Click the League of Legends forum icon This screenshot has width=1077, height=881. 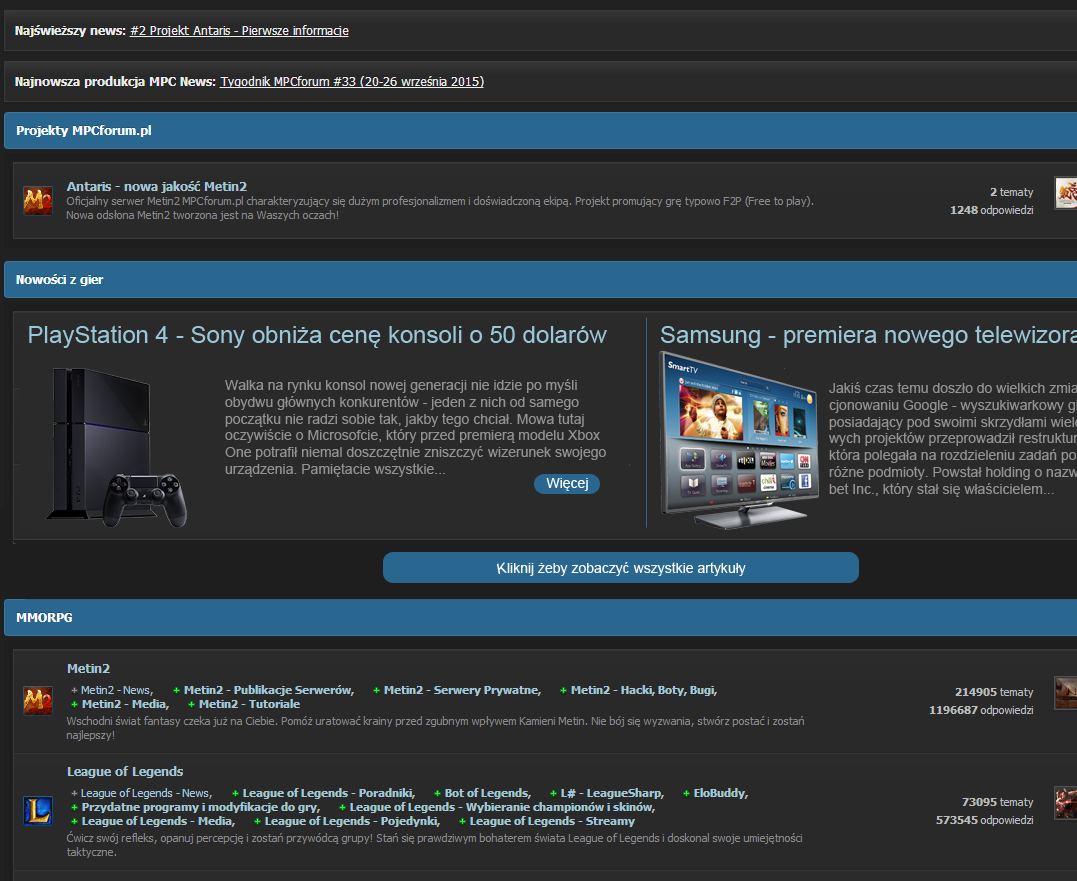pyautogui.click(x=38, y=811)
